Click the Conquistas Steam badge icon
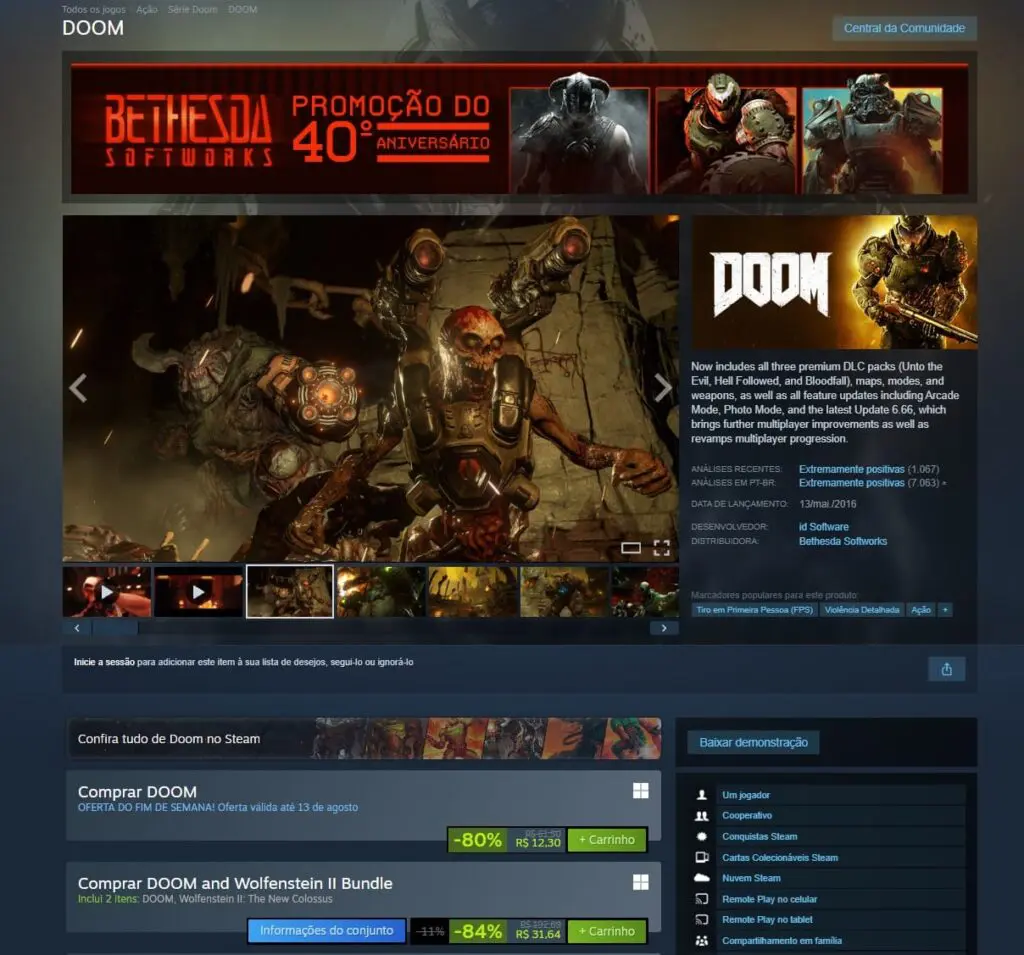The width and height of the screenshot is (1024, 955). click(702, 837)
